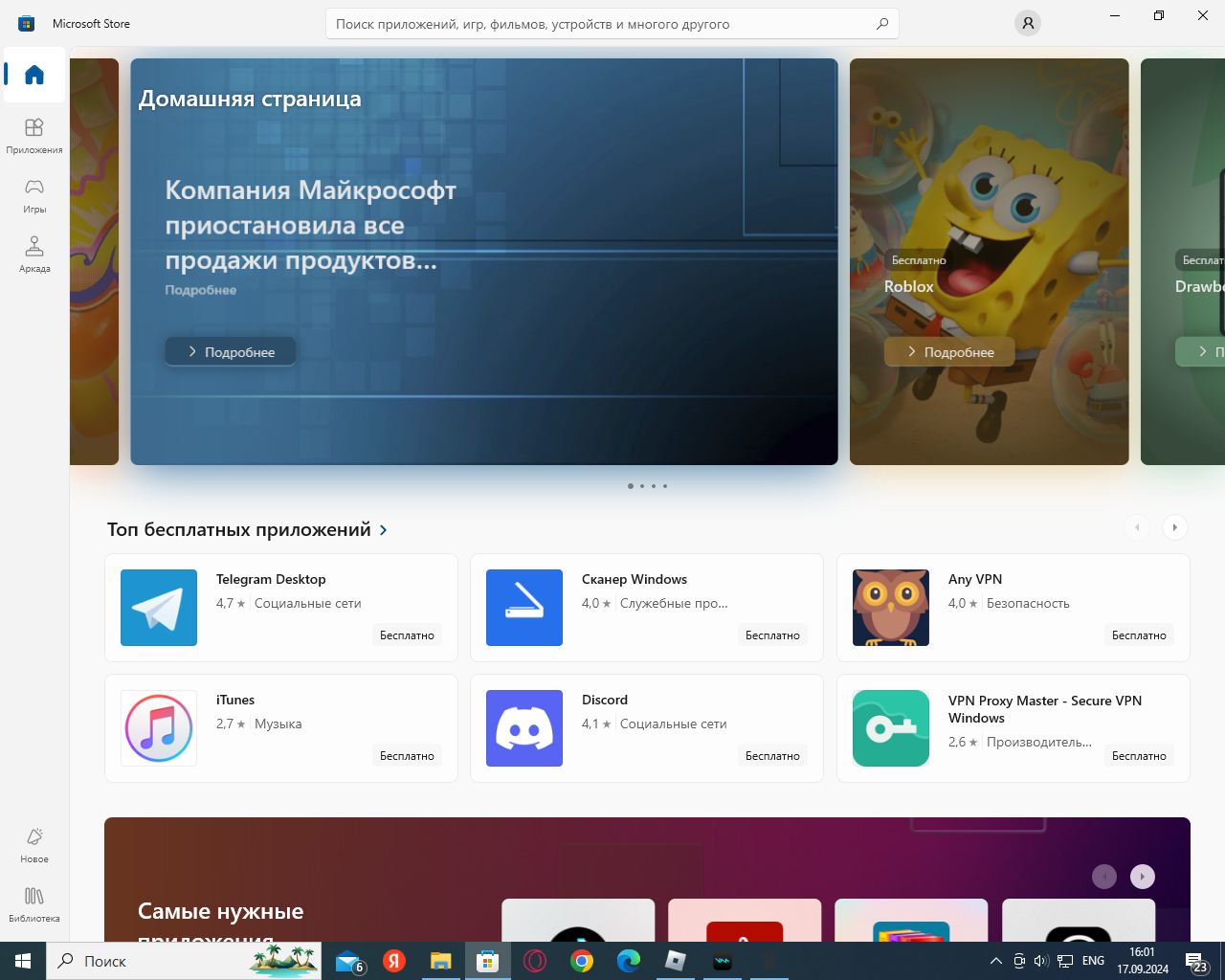Open Библиотека in the sidebar

[34, 903]
